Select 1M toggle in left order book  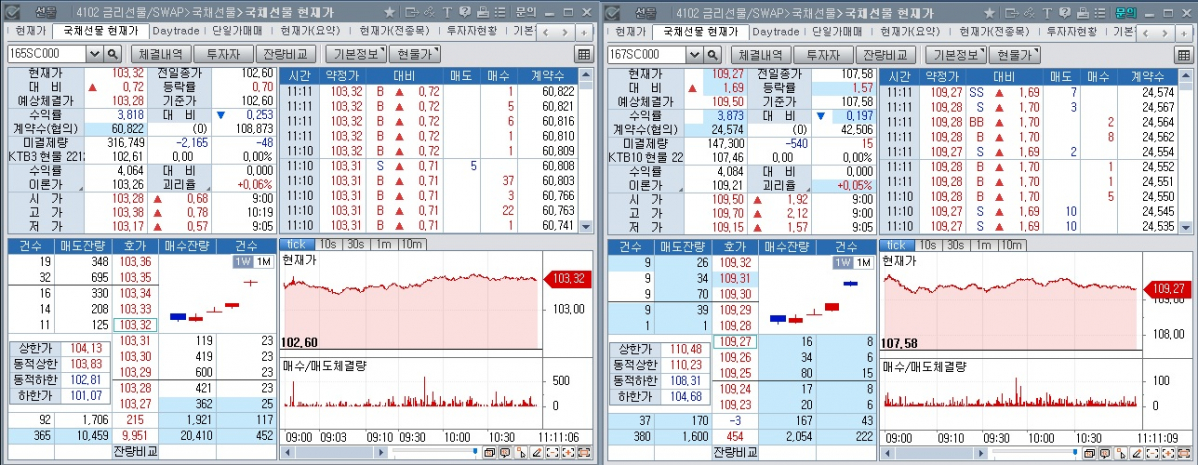264,261
